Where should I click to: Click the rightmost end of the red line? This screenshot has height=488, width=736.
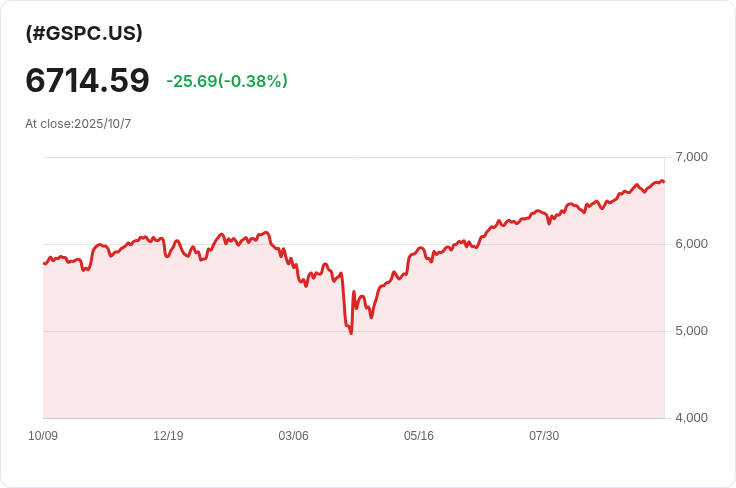[x=663, y=182]
